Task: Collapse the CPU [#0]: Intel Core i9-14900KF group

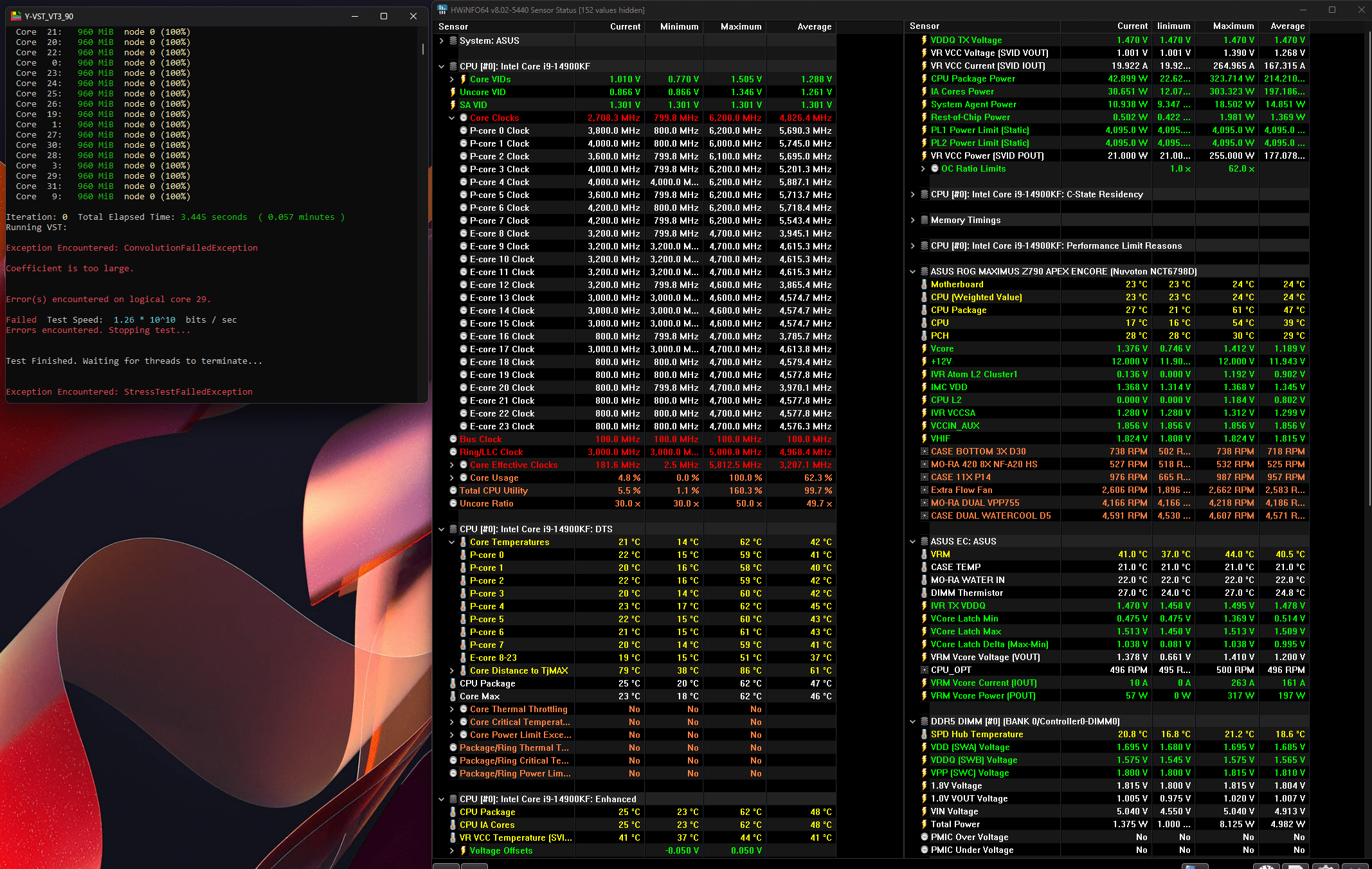Action: (441, 66)
